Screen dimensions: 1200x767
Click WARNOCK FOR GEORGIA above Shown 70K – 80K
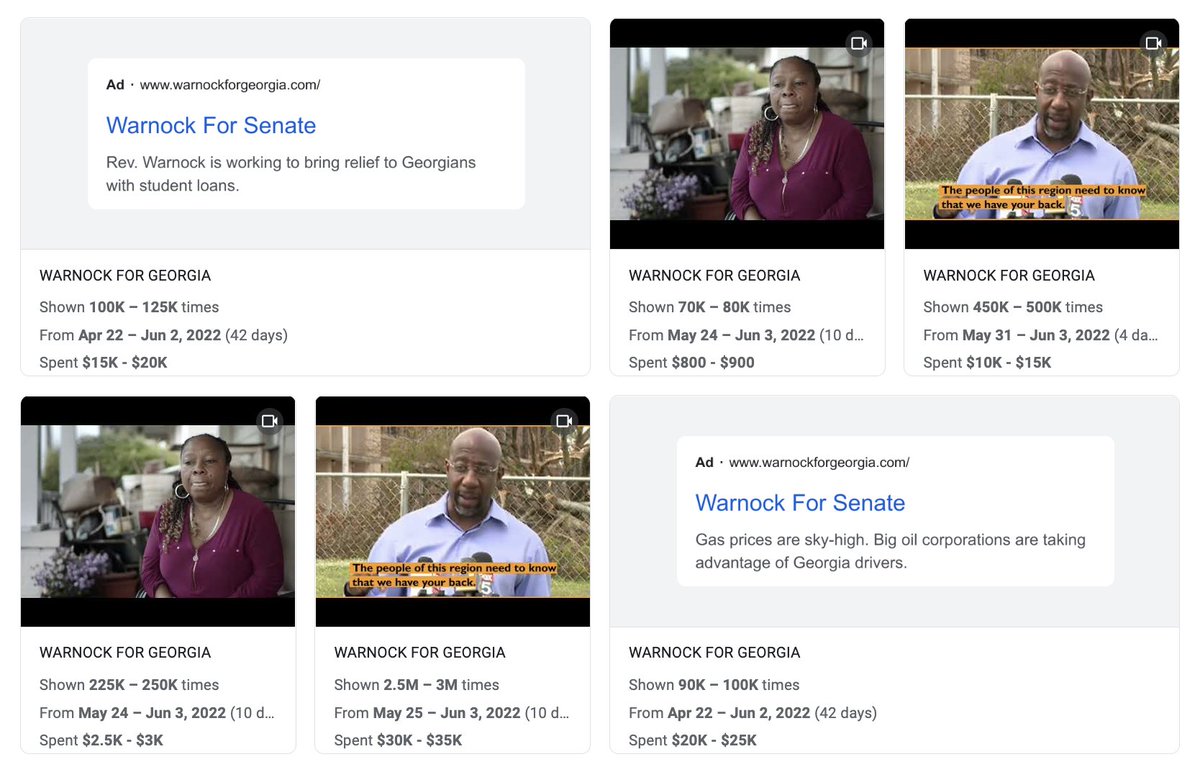point(714,275)
